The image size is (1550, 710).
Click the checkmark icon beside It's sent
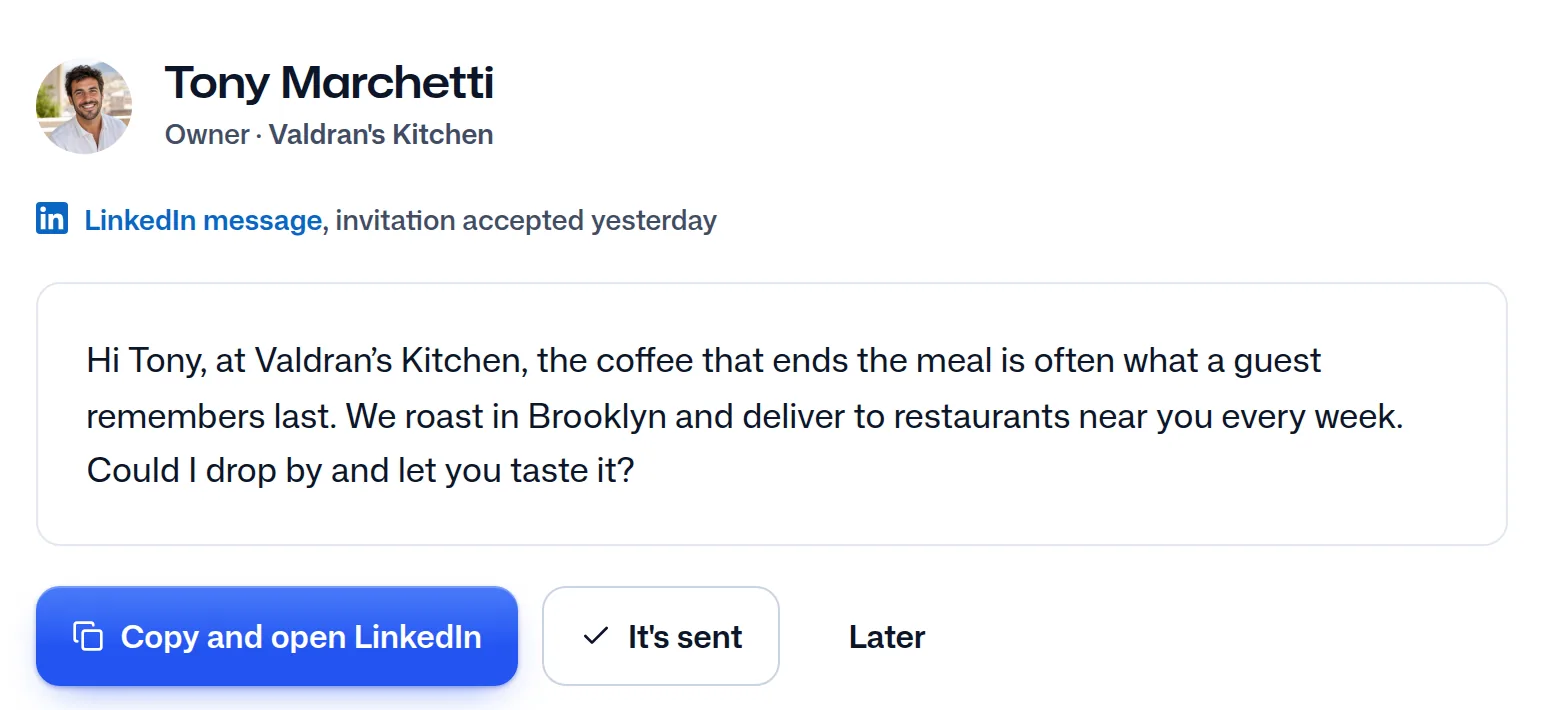pos(595,636)
